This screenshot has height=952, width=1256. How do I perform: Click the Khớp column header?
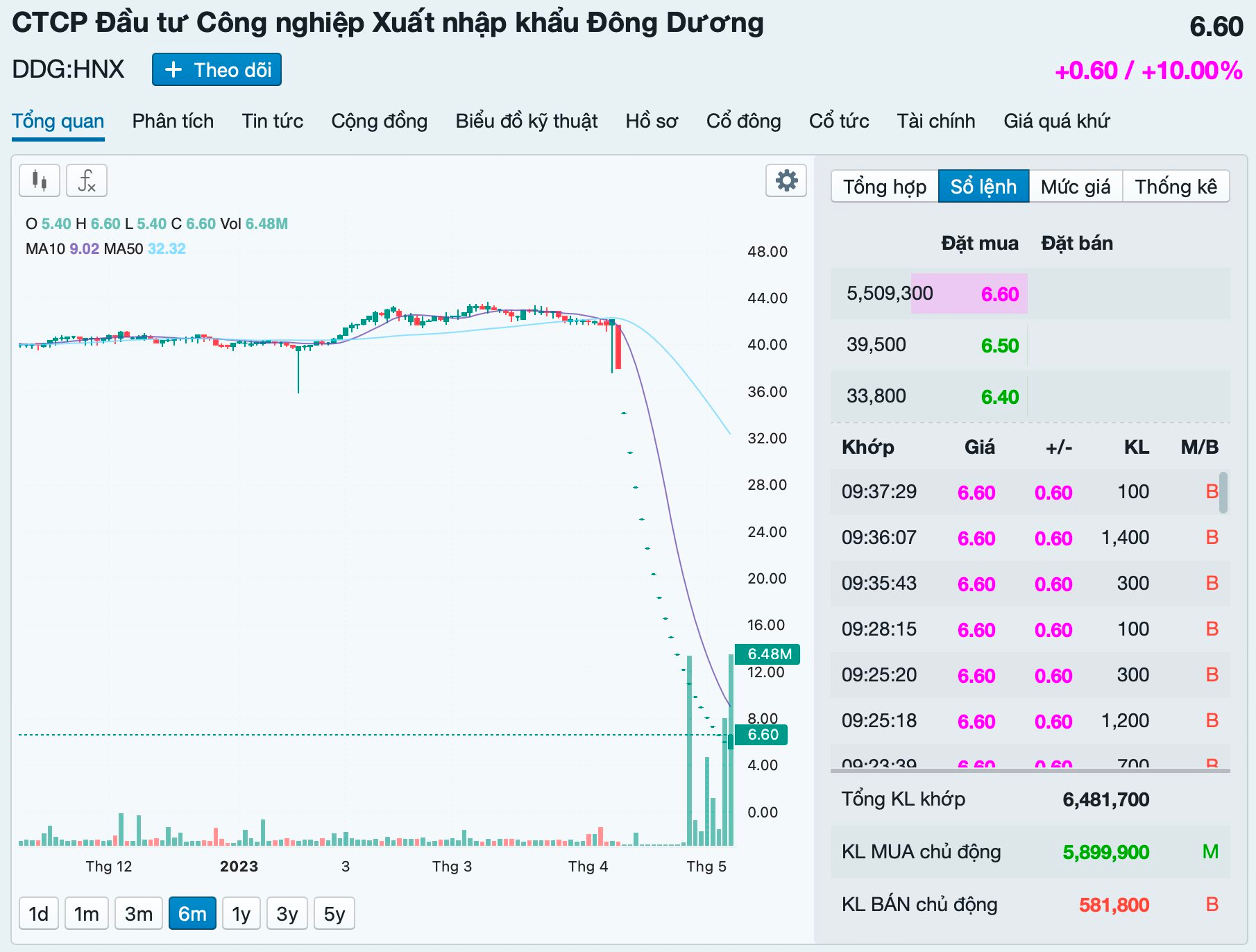[868, 448]
